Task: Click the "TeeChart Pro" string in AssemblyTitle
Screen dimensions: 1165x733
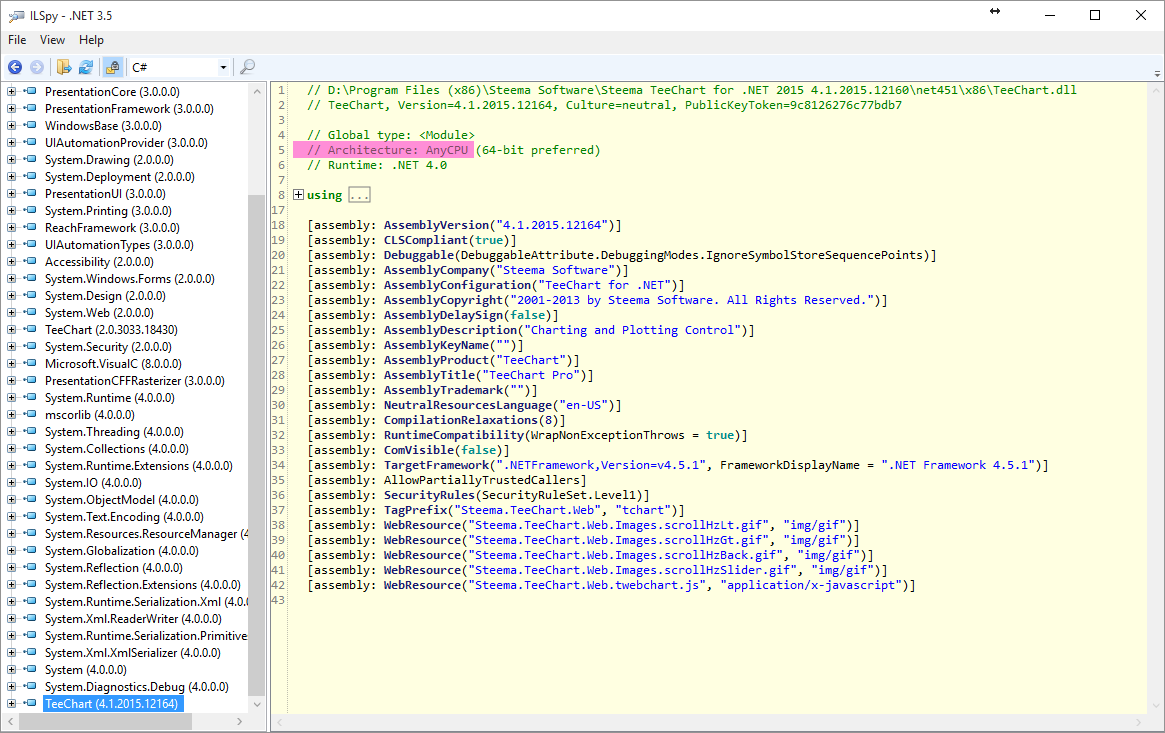Action: 530,375
